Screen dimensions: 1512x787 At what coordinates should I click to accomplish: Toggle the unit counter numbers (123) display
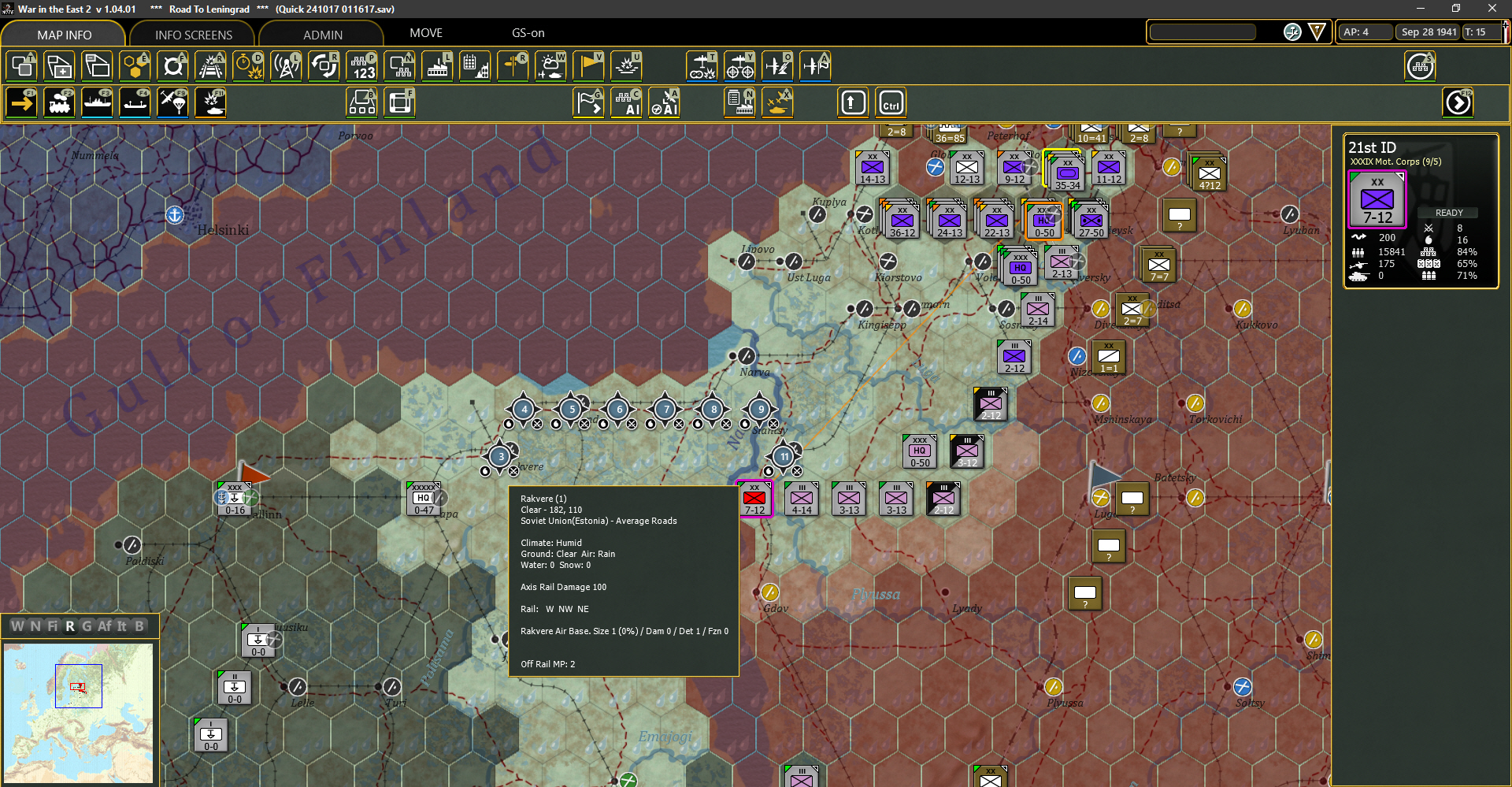click(x=361, y=66)
